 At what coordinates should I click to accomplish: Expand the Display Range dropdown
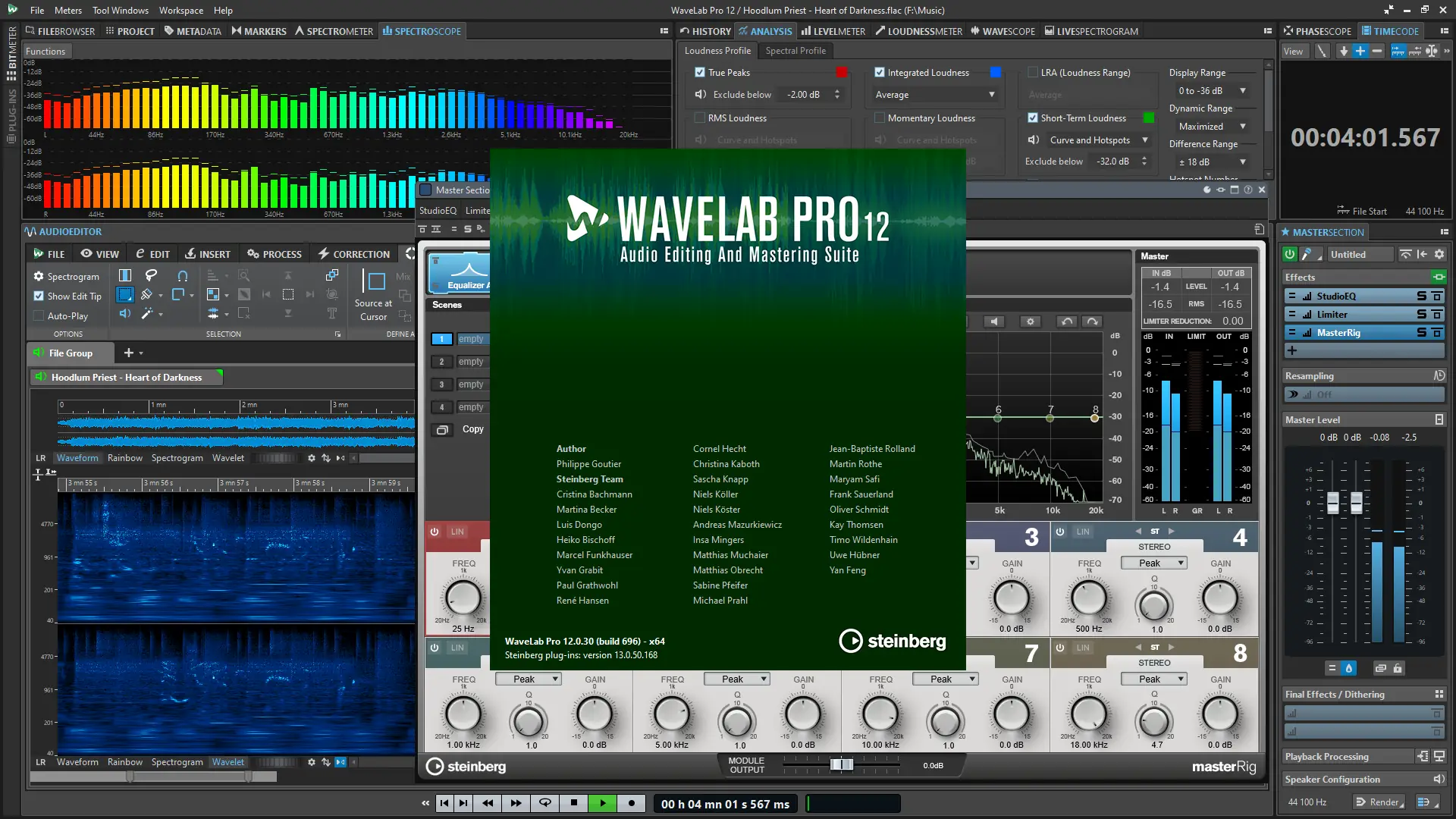tap(1211, 90)
